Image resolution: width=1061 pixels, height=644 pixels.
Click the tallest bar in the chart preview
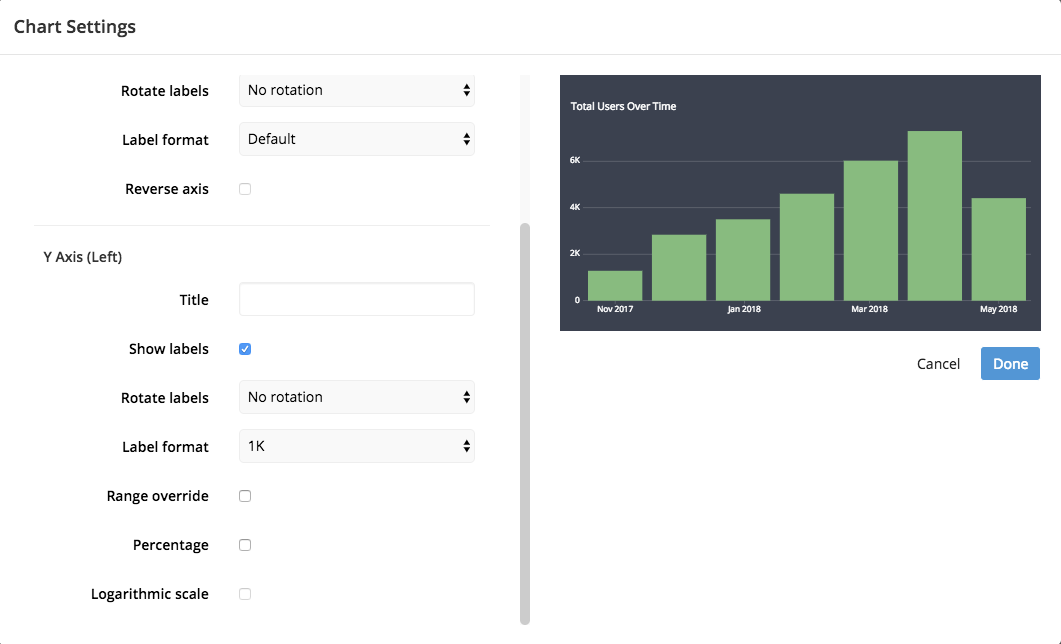(934, 216)
